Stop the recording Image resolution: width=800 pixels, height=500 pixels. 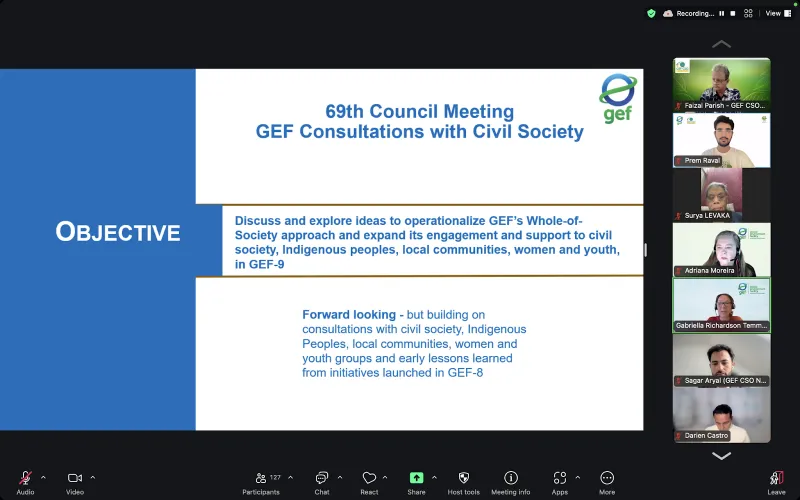tap(733, 14)
